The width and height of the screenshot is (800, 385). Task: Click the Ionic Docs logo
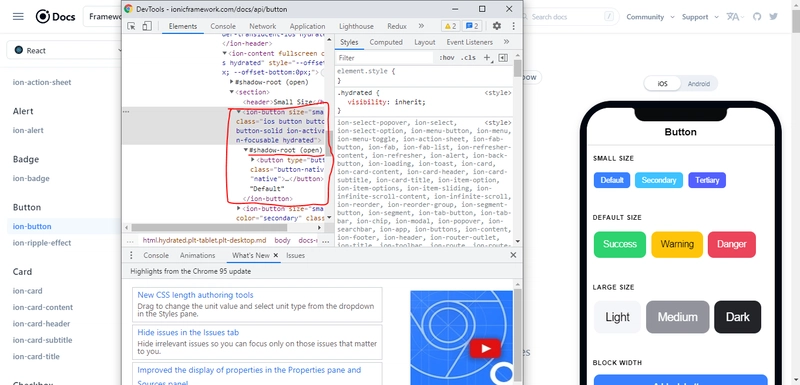[55, 17]
